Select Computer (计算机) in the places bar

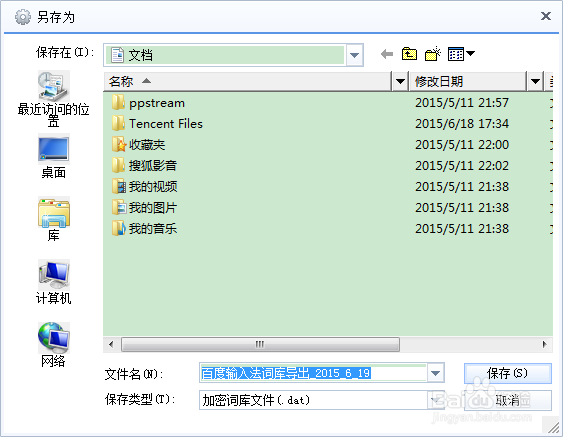pyautogui.click(x=53, y=283)
